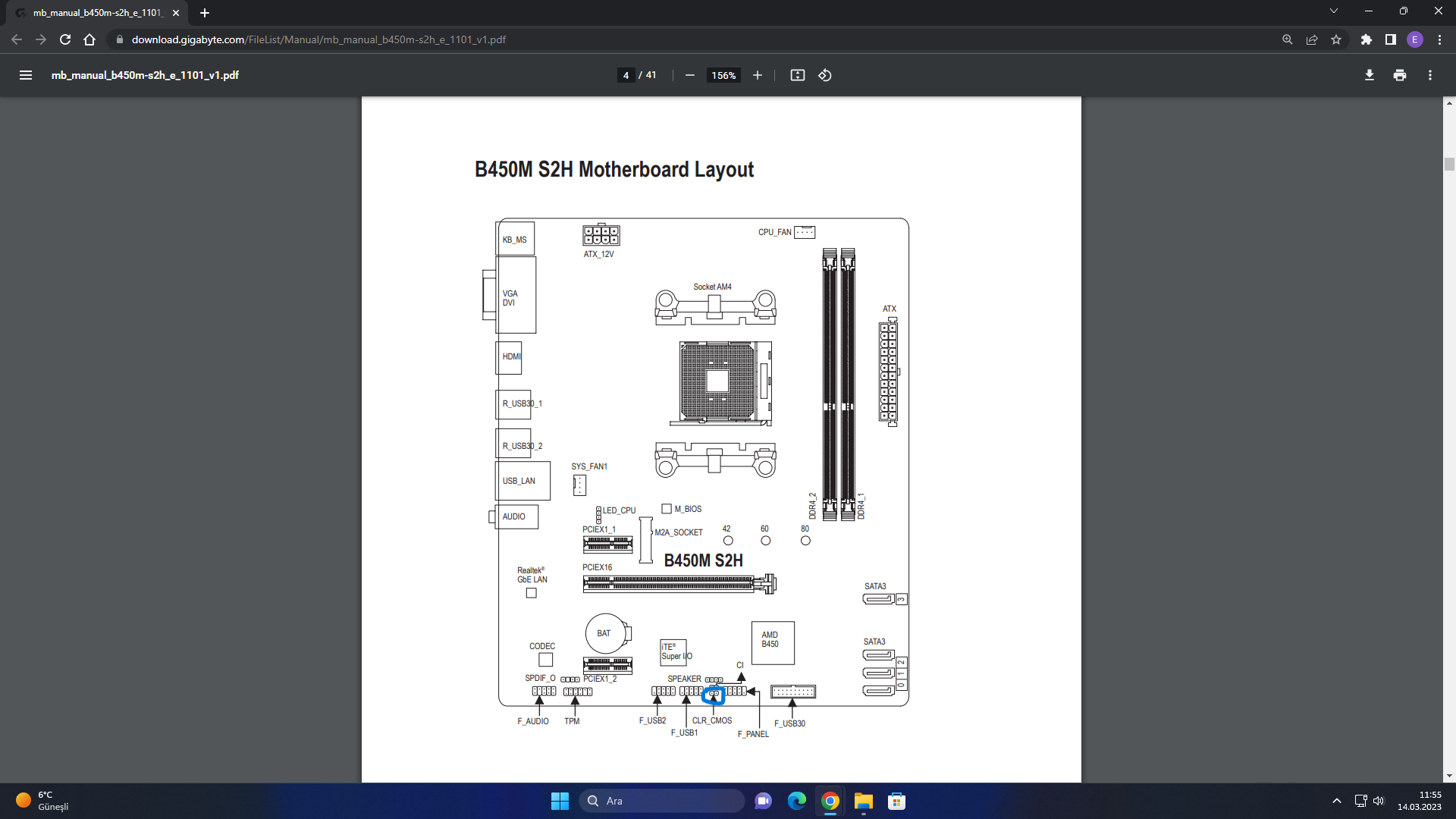
Task: Click the F_USB30 label
Action: (789, 723)
